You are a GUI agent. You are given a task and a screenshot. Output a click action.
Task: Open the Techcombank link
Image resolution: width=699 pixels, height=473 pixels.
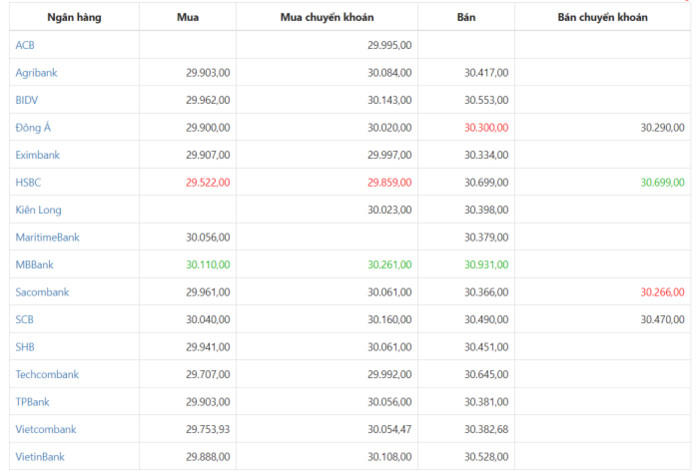click(x=47, y=374)
